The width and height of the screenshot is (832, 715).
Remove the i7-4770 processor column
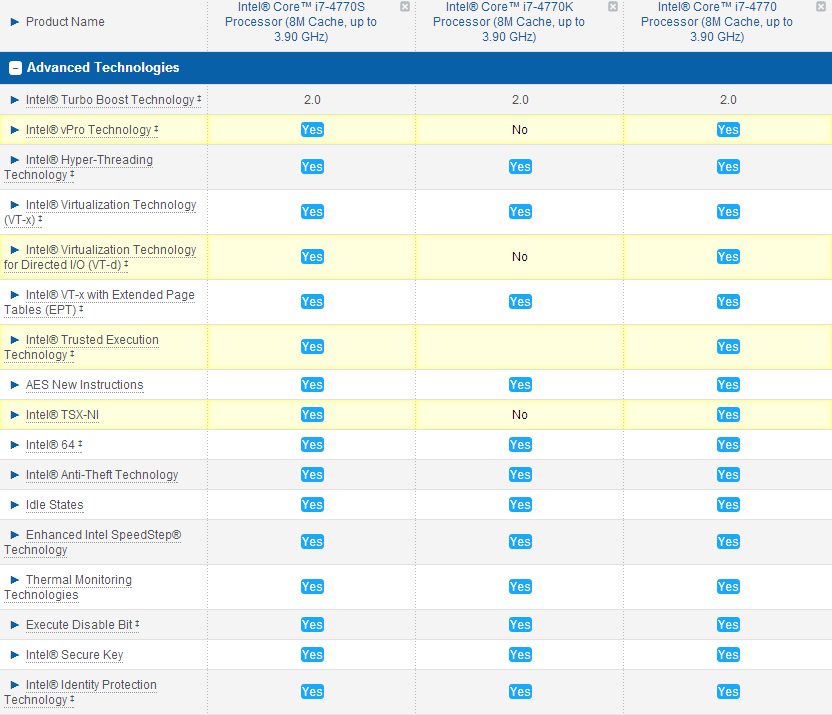(820, 6)
